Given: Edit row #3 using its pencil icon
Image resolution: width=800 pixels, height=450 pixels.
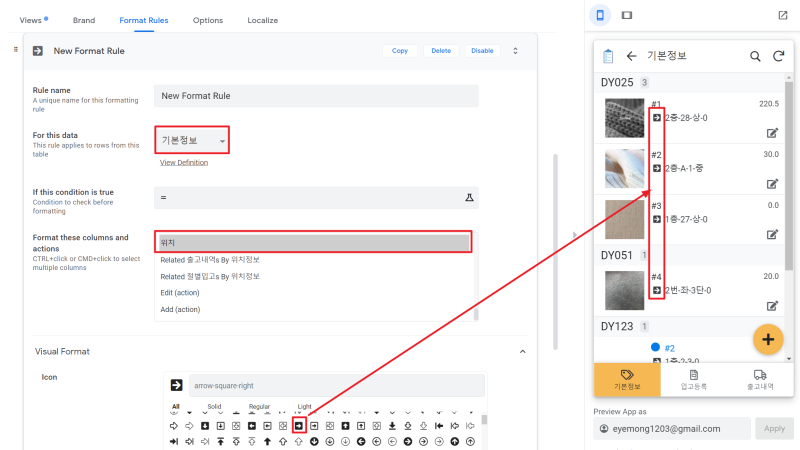Looking at the screenshot, I should (772, 235).
